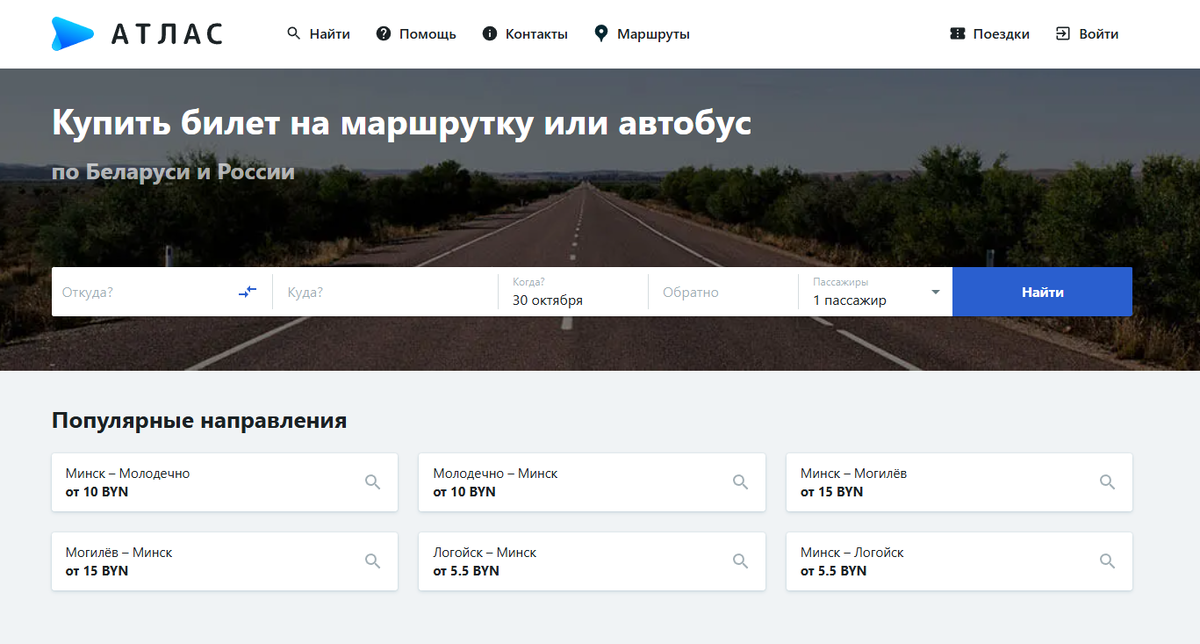
Task: Click the Популярные направления heading
Action: point(199,421)
